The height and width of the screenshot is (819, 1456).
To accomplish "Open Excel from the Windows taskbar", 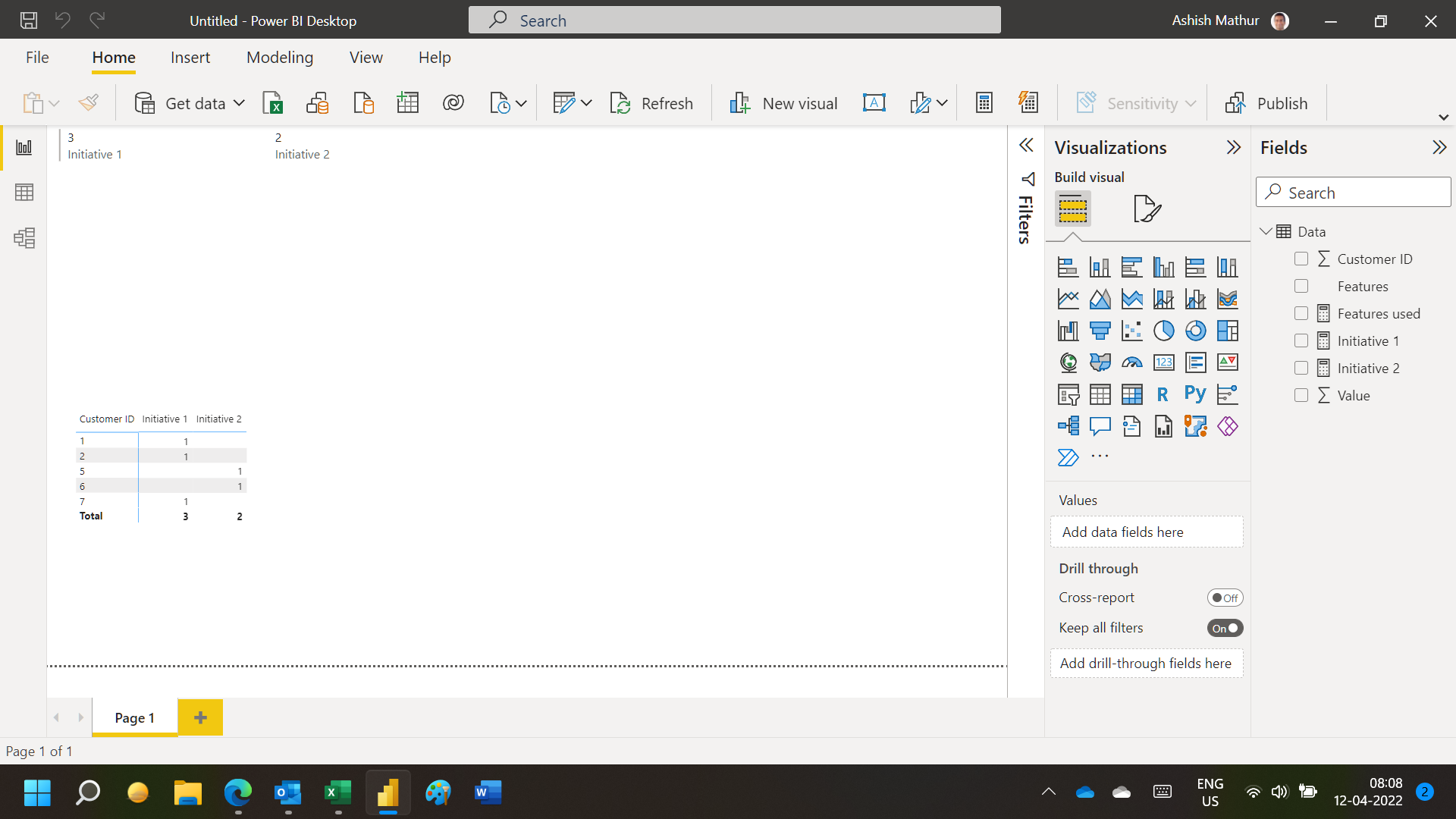I will click(x=337, y=792).
